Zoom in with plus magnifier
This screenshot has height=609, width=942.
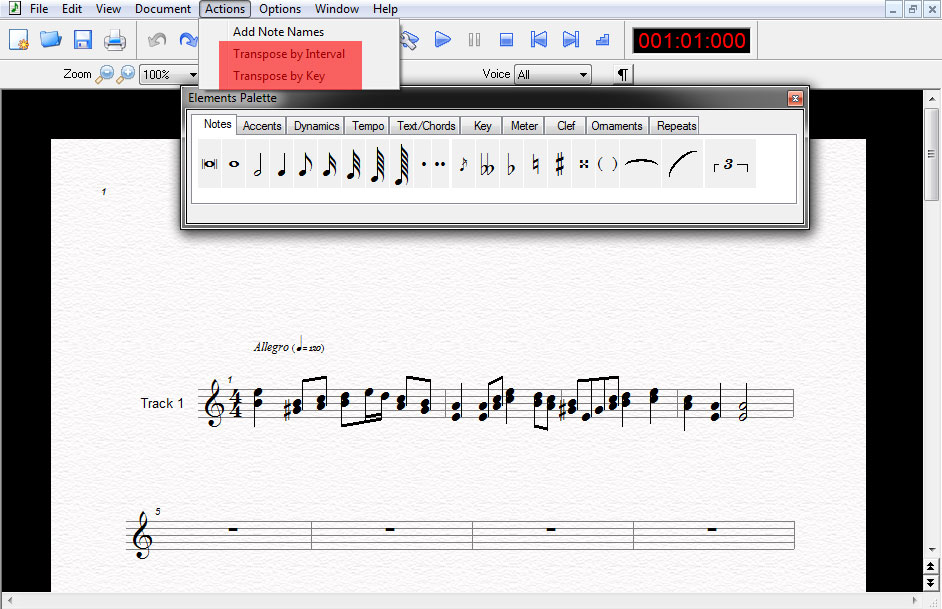(x=126, y=74)
